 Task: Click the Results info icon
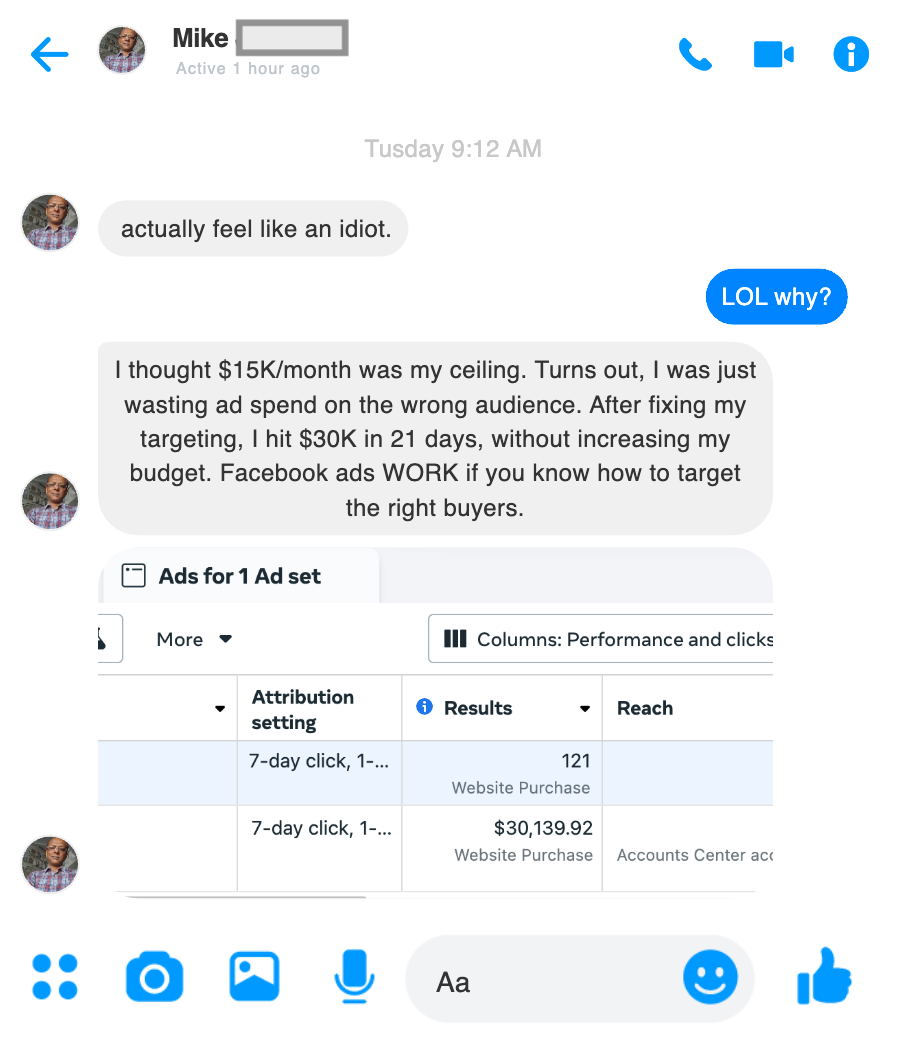coord(424,707)
